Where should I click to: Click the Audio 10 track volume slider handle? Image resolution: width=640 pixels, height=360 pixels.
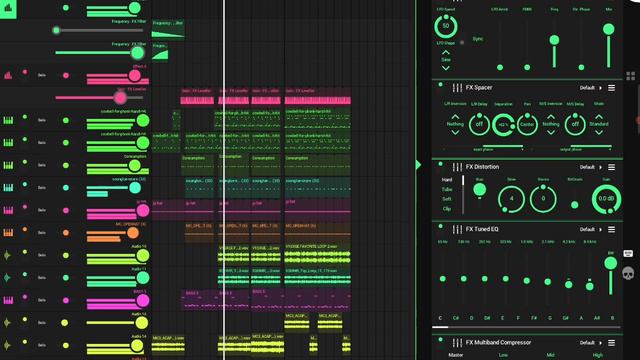pyautogui.click(x=142, y=256)
